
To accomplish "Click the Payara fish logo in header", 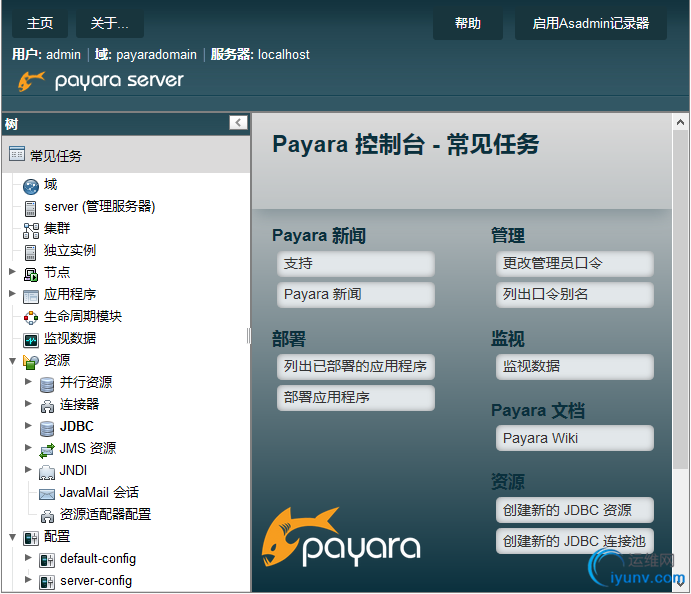I will (x=32, y=81).
